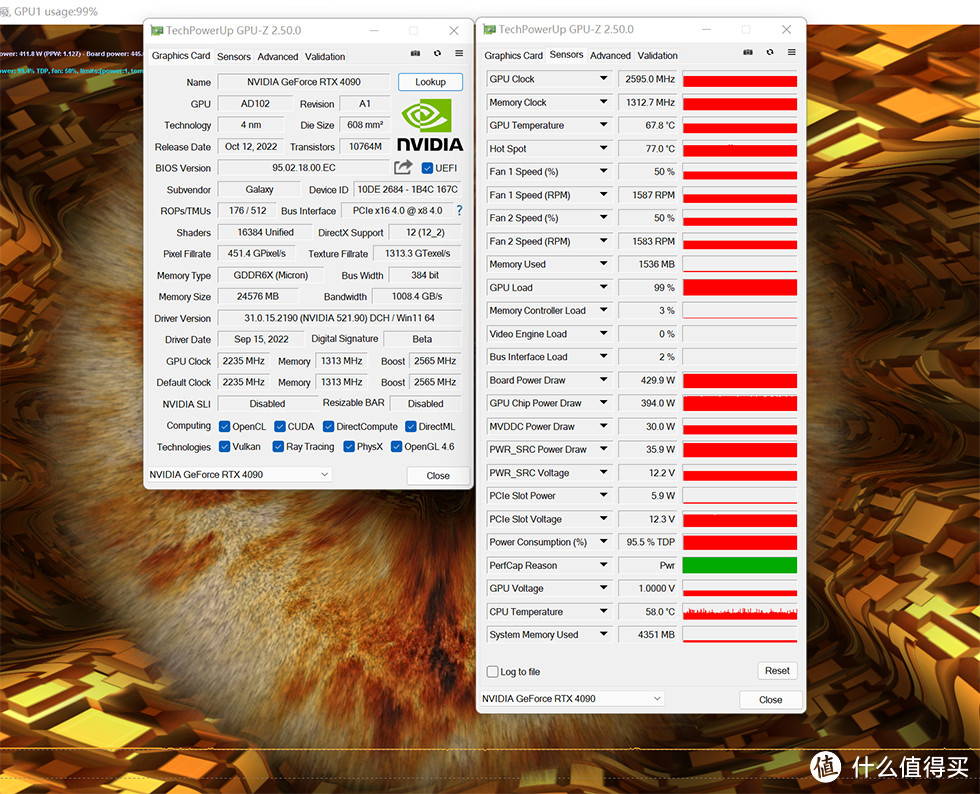Image resolution: width=980 pixels, height=794 pixels.
Task: Click the Shaders value 16384 Unified
Action: (265, 233)
